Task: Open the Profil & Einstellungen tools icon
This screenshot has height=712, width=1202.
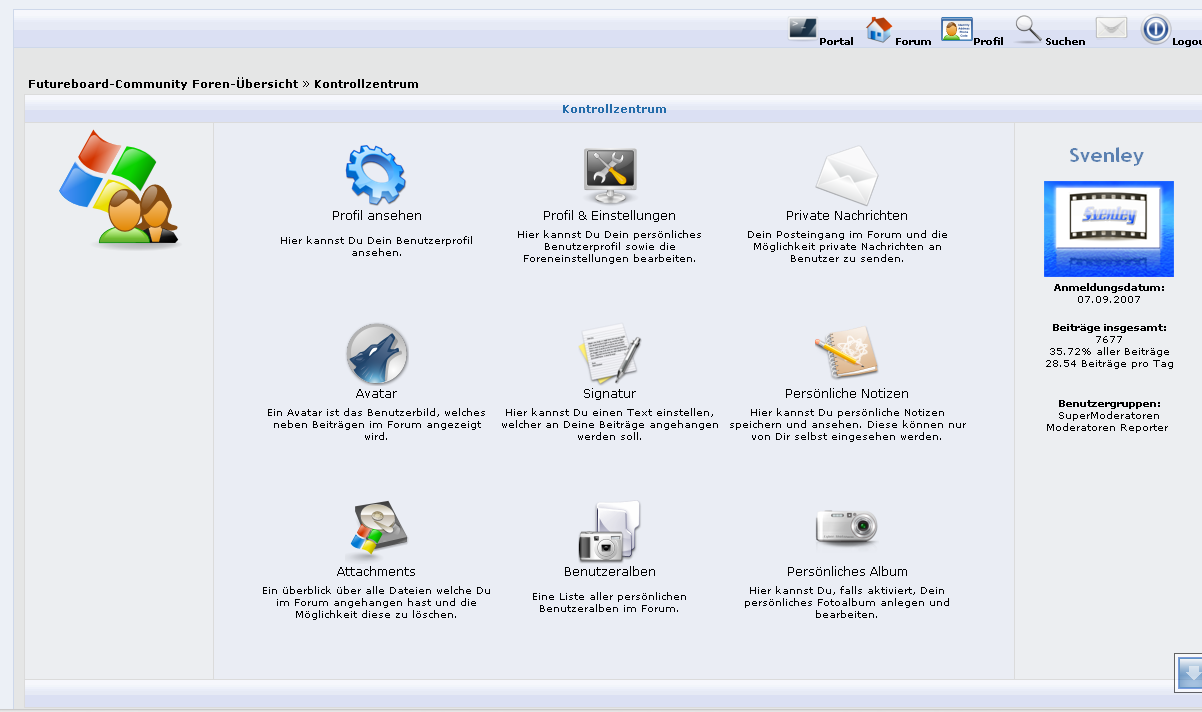Action: point(609,175)
